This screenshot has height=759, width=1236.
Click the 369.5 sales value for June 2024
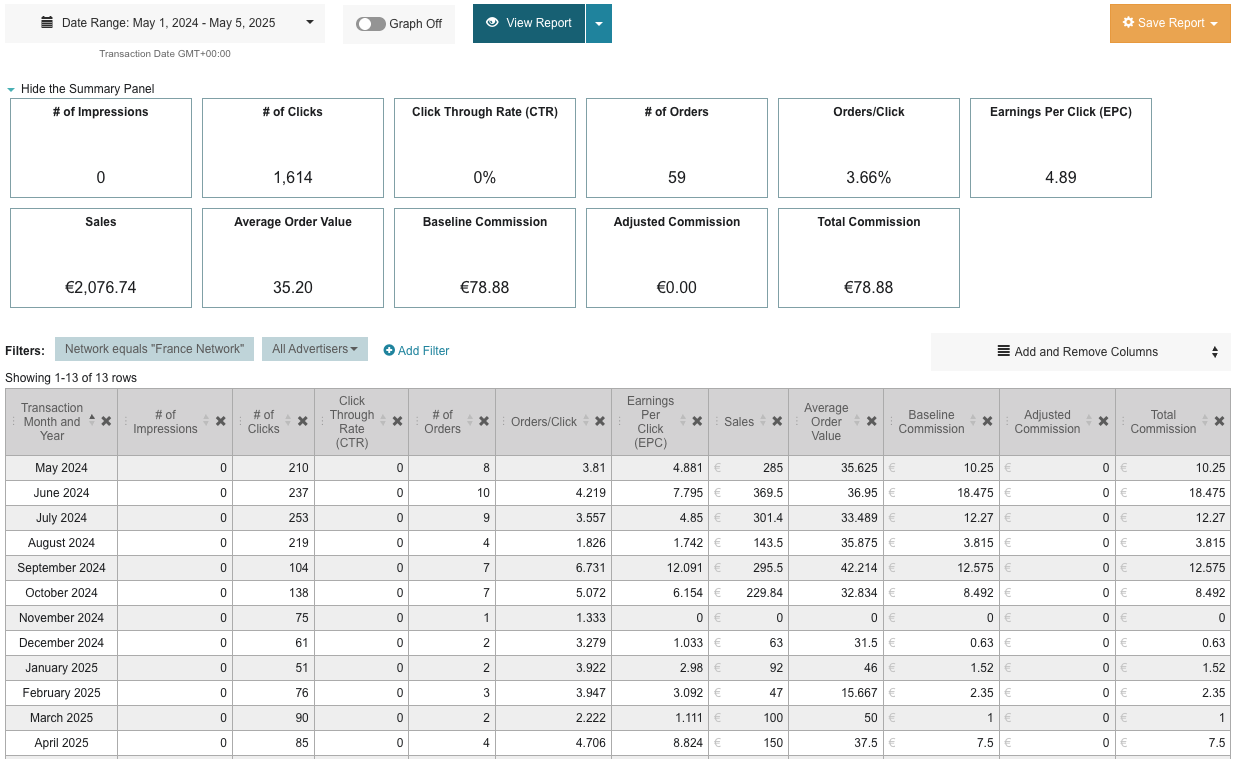(767, 493)
